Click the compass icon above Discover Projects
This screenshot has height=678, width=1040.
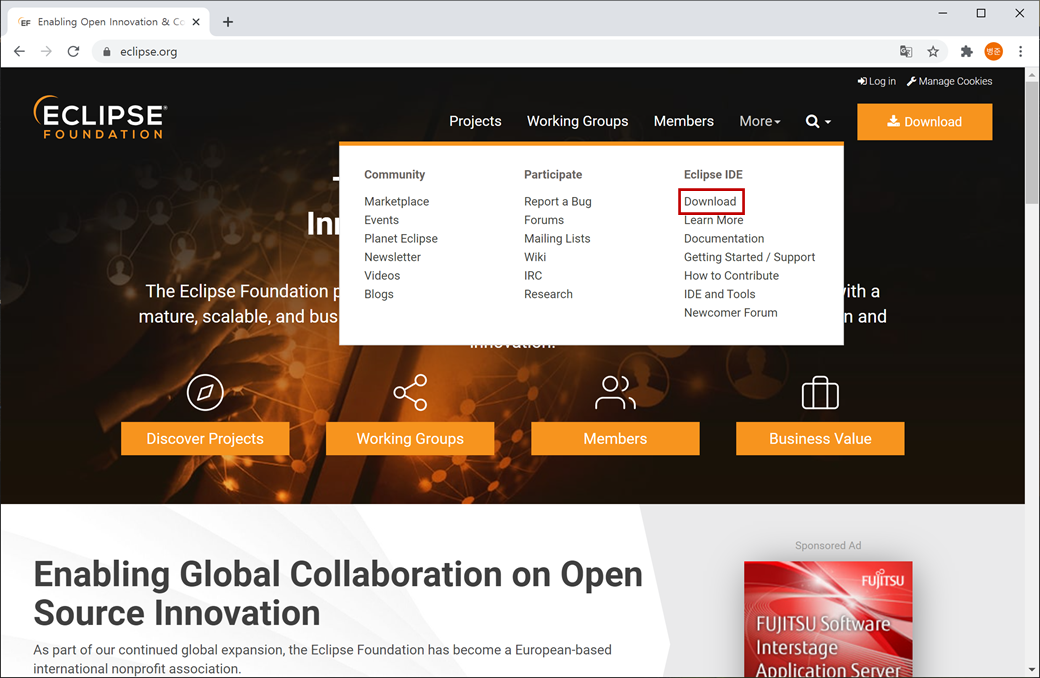click(x=205, y=392)
